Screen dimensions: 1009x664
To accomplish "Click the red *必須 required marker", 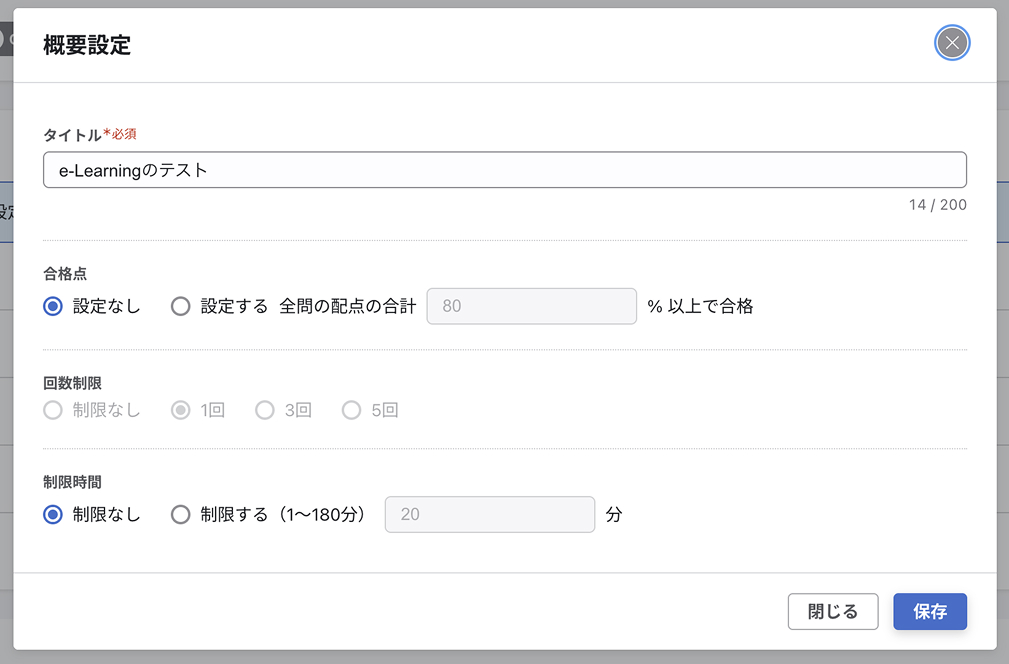I will 121,132.
